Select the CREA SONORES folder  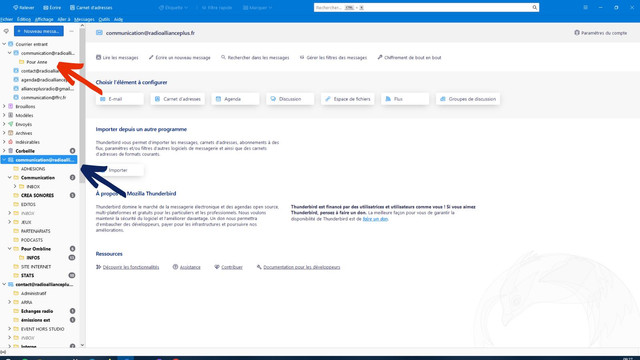37,195
